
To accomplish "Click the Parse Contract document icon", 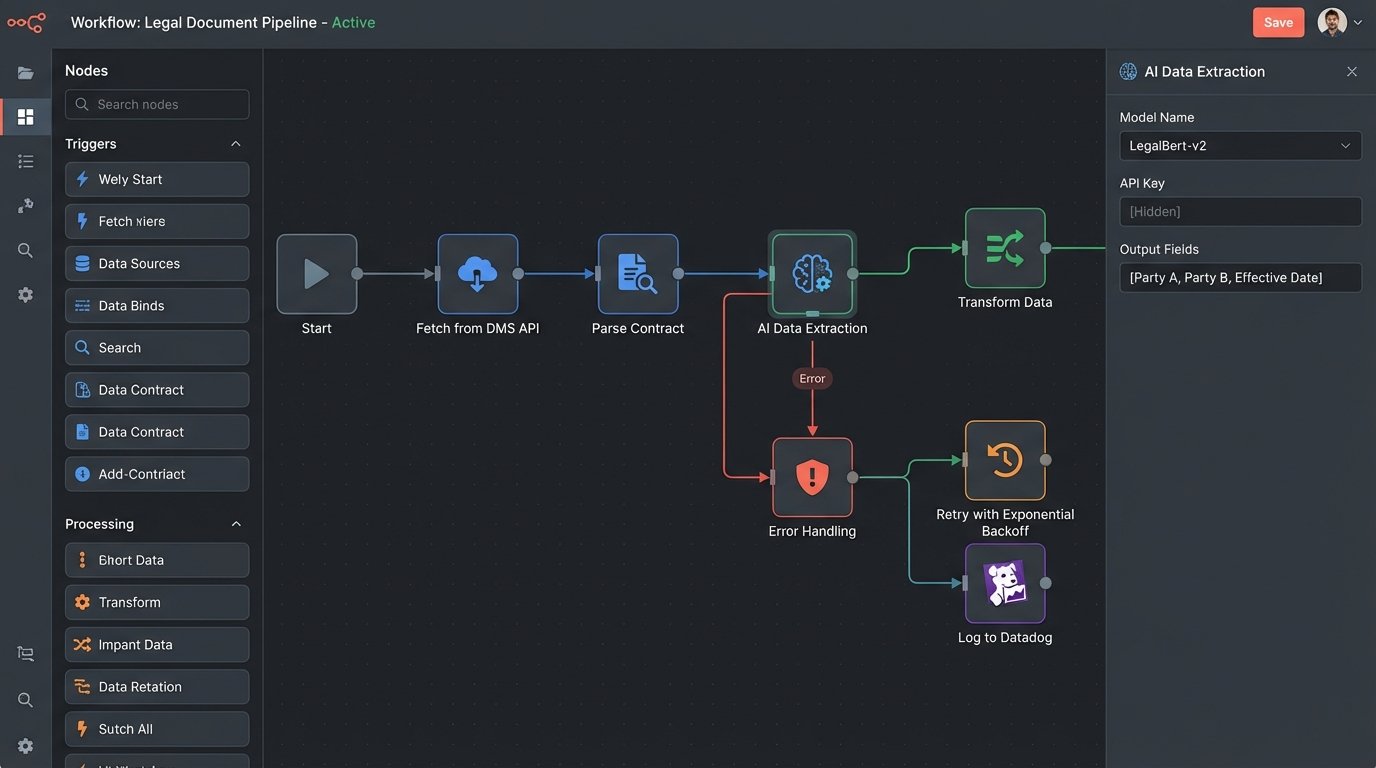I will [638, 272].
